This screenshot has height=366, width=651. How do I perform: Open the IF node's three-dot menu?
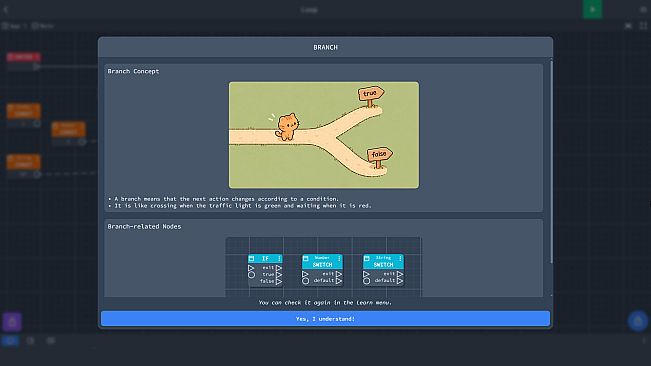click(279, 259)
